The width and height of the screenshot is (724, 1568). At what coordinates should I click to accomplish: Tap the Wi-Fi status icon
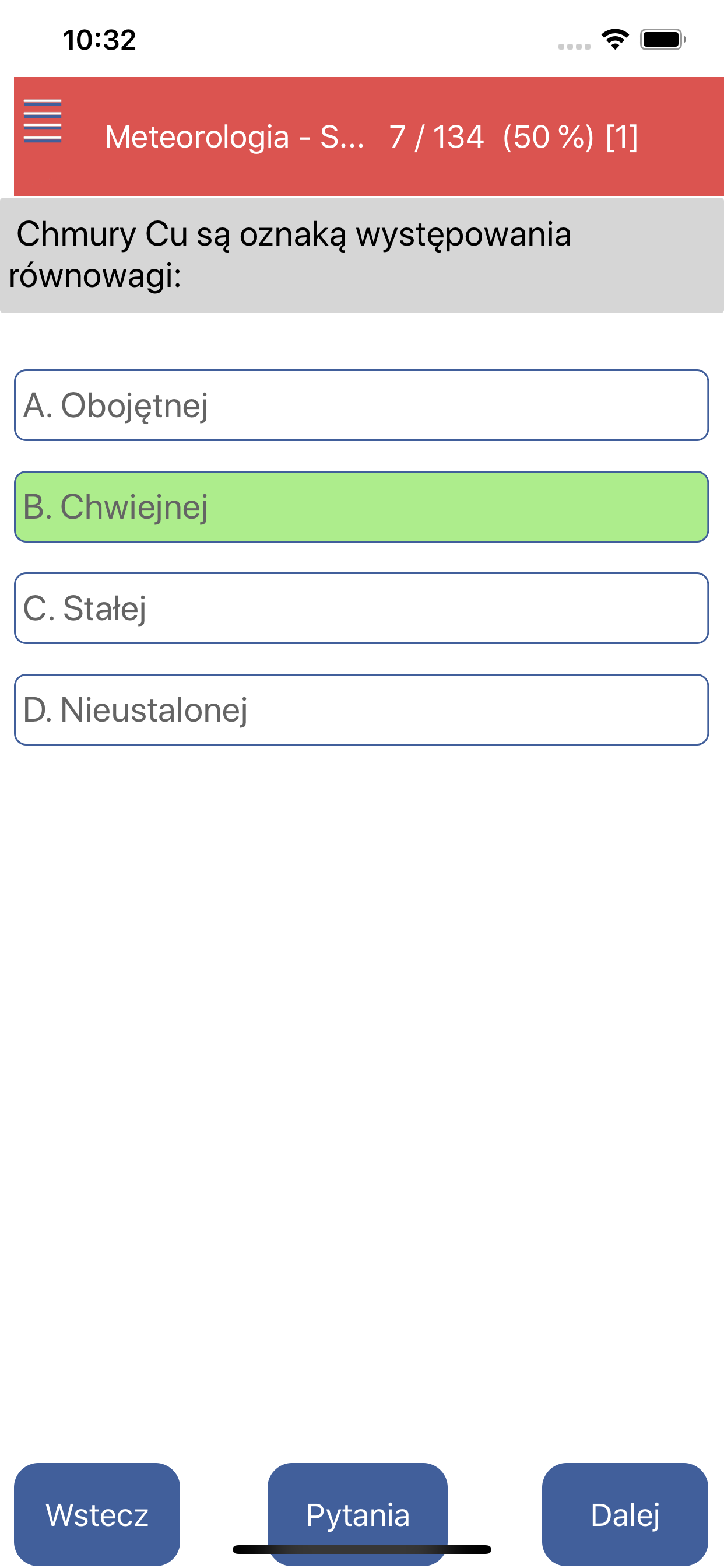(615, 40)
